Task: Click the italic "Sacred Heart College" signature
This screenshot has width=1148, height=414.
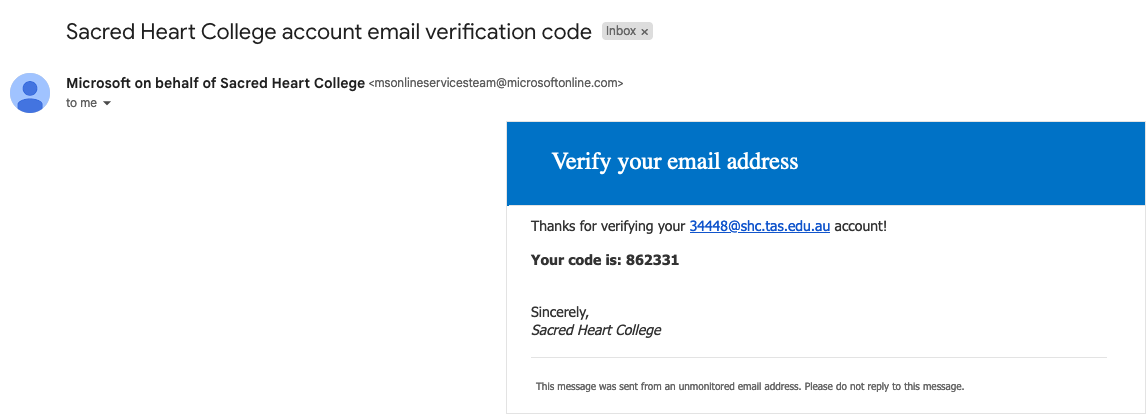Action: [596, 330]
